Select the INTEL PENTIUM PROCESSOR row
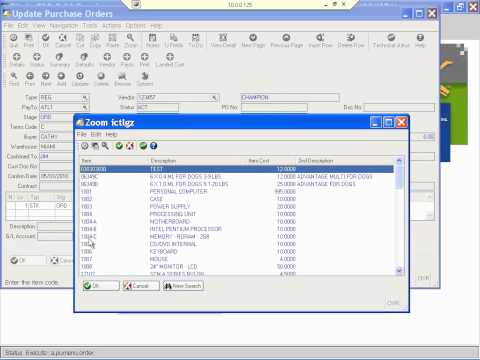 tap(237, 229)
